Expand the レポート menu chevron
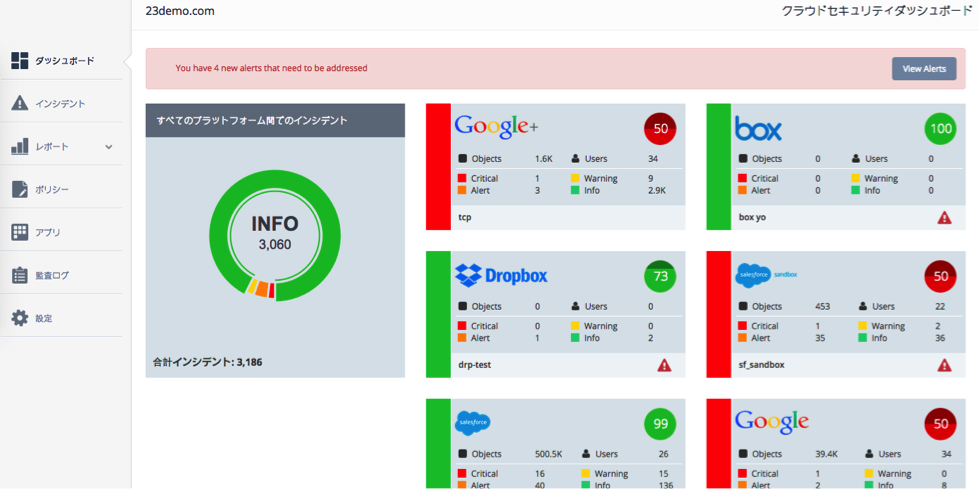 (x=109, y=147)
